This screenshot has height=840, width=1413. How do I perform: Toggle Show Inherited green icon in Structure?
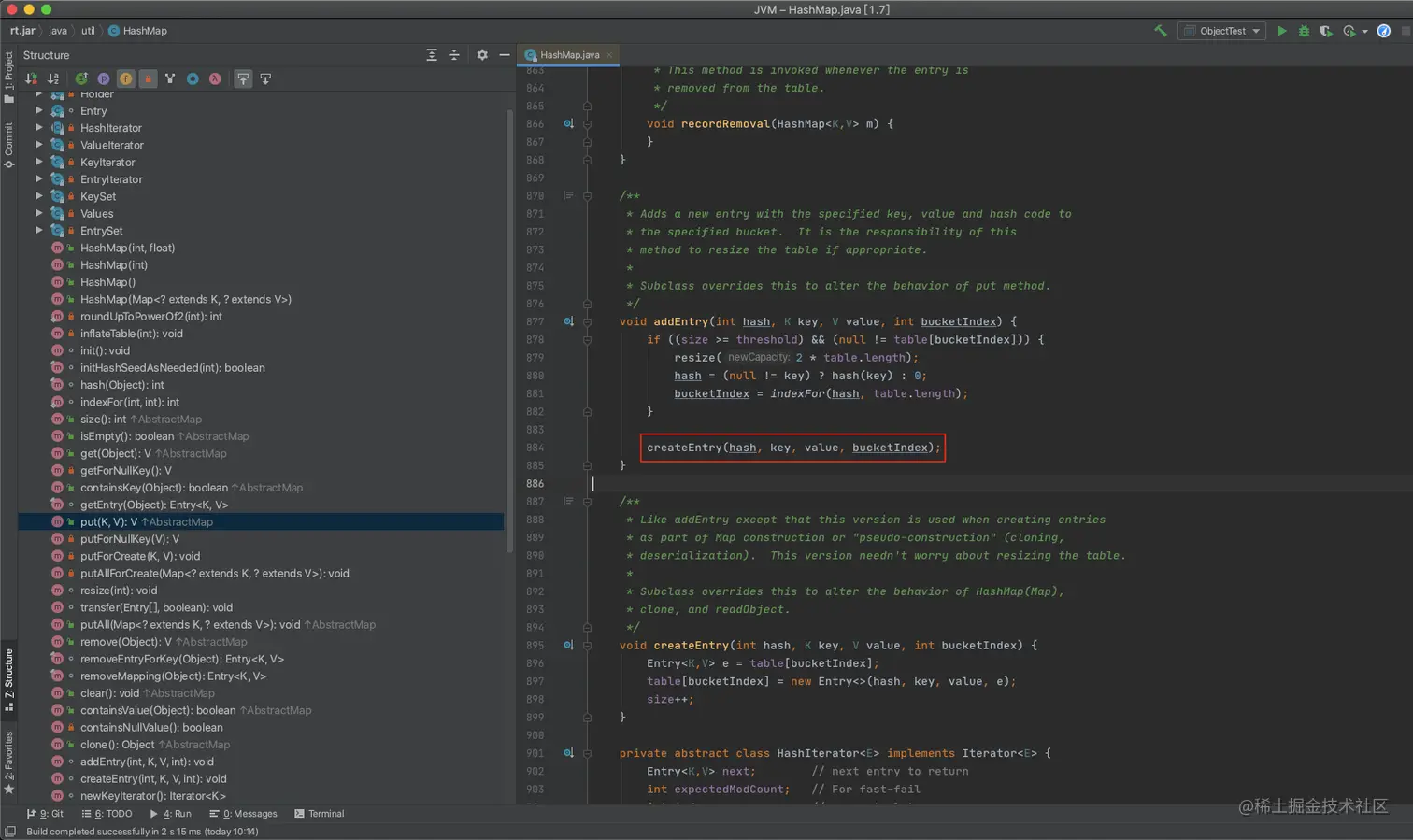(81, 78)
